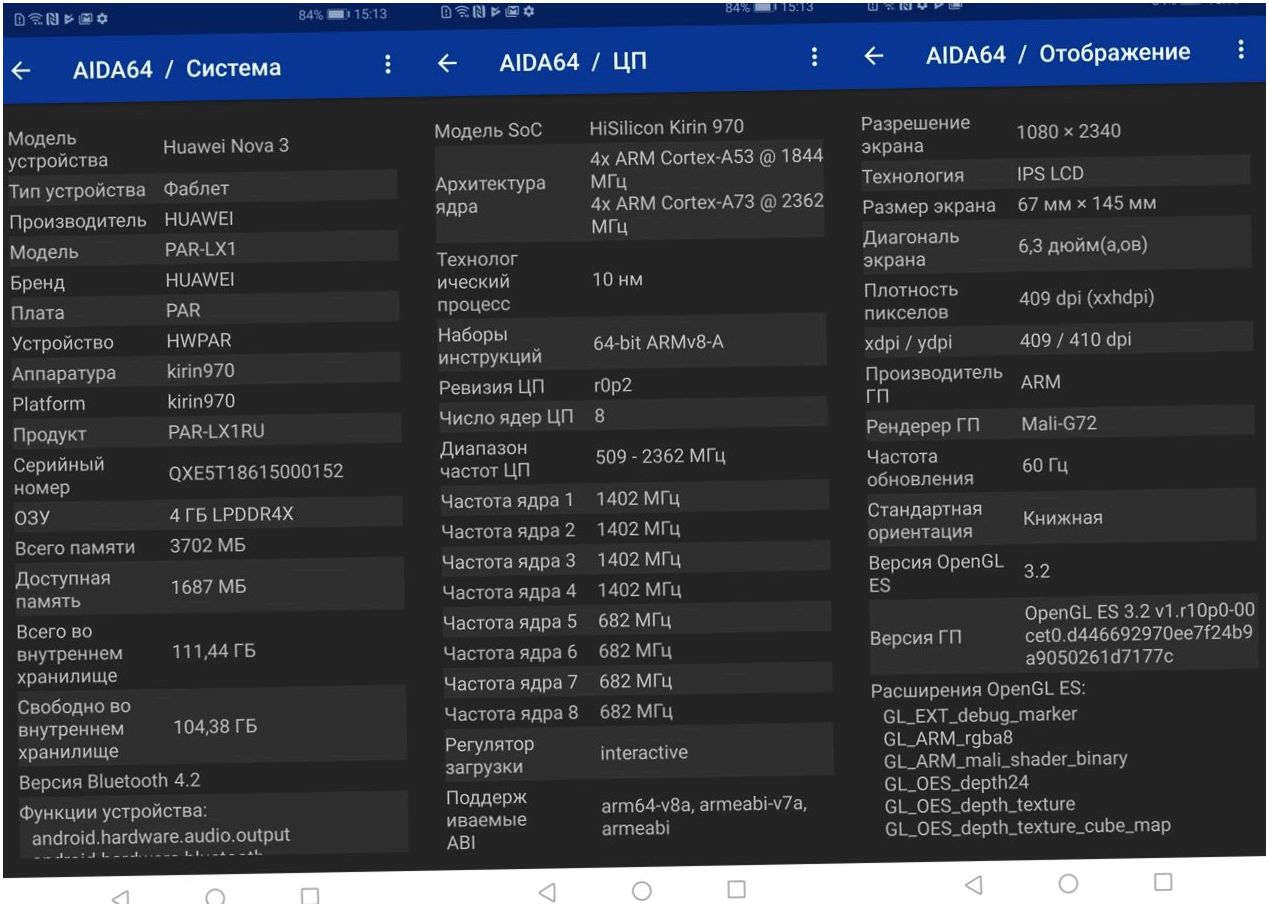Viewport: 1269px width, 907px height.
Task: Select the AIDA64 / Отображение title
Action: [x=1058, y=54]
